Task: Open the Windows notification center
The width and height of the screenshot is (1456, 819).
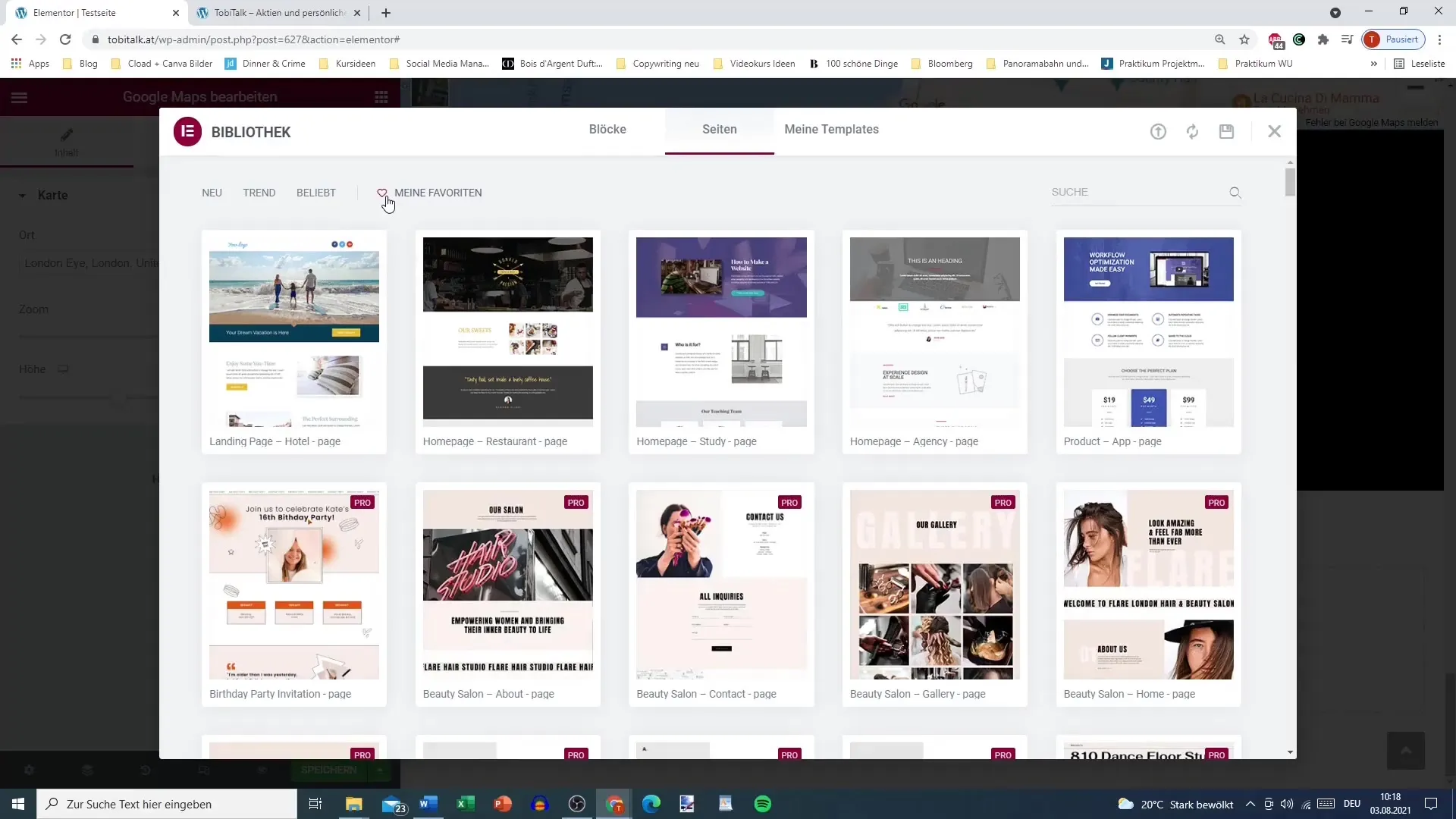Action: point(1431,804)
